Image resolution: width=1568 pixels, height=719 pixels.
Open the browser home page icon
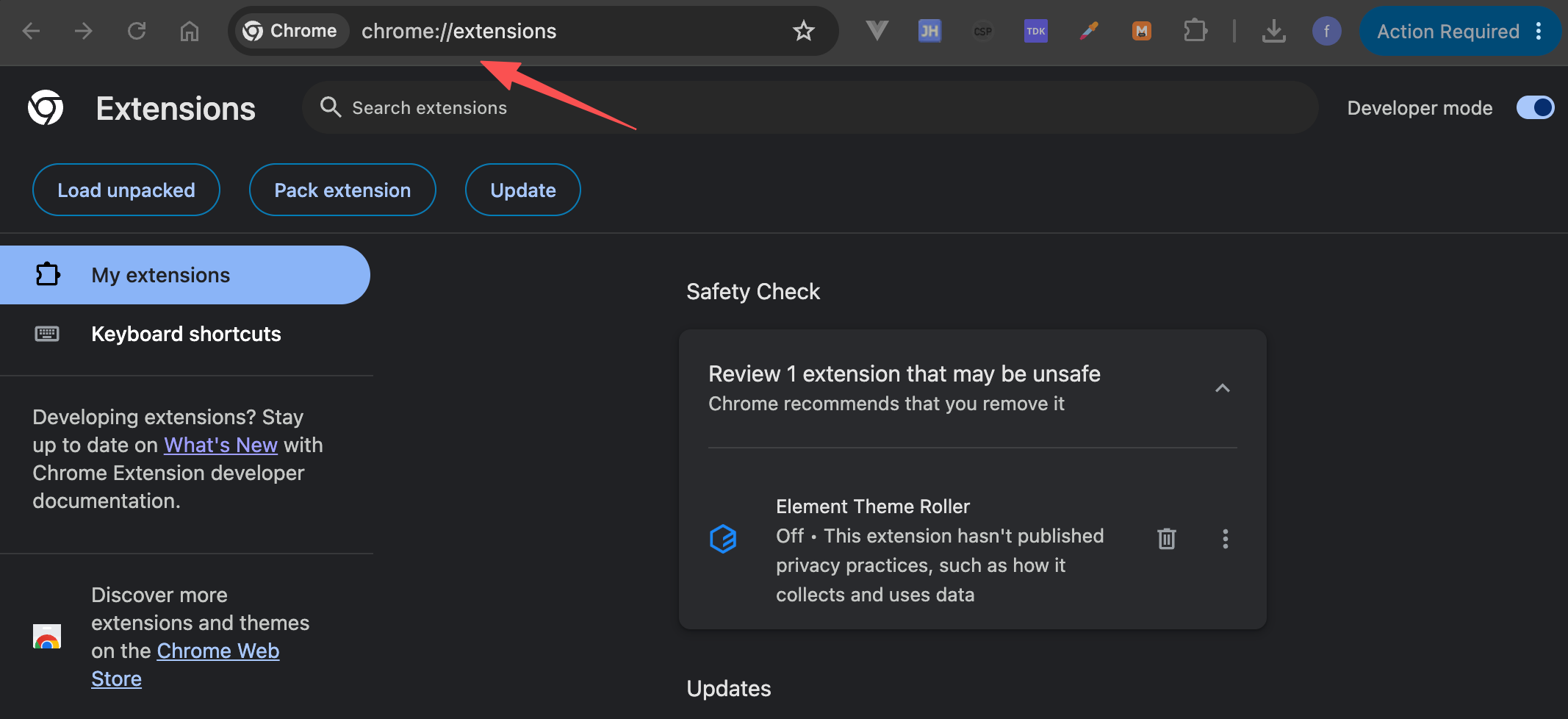[x=190, y=31]
